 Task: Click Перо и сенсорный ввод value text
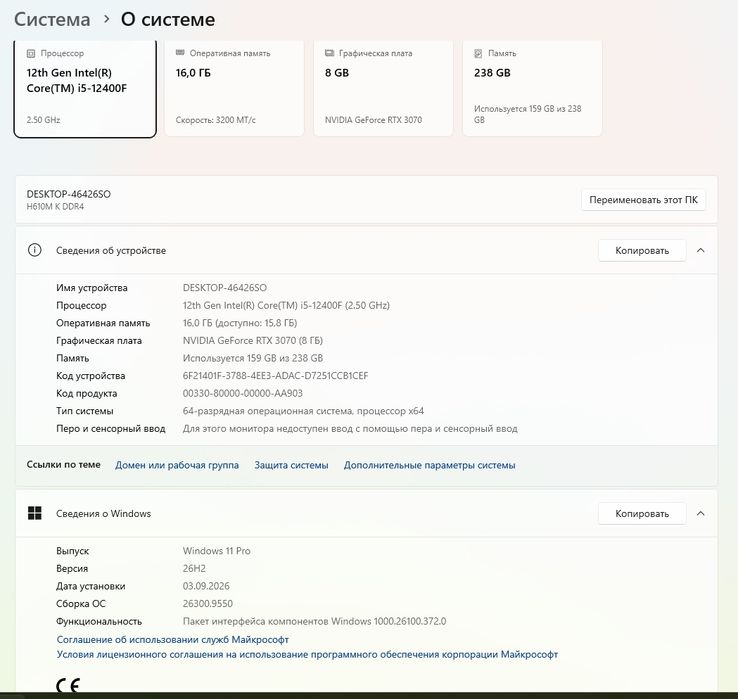[350, 429]
